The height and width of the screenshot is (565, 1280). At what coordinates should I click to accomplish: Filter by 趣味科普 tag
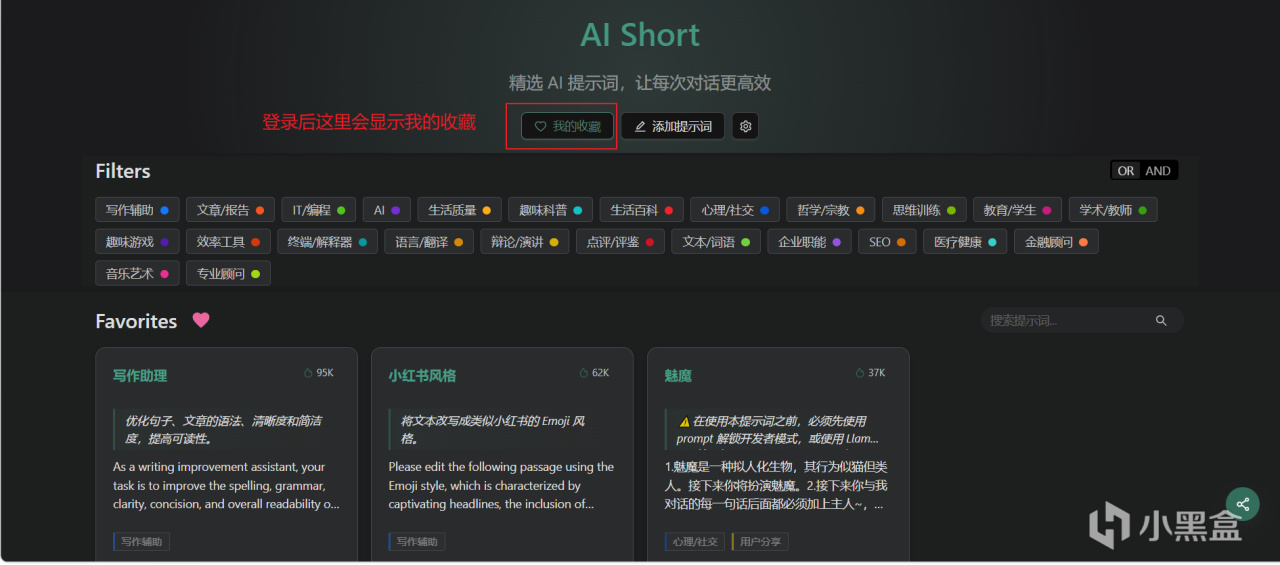pyautogui.click(x=550, y=211)
